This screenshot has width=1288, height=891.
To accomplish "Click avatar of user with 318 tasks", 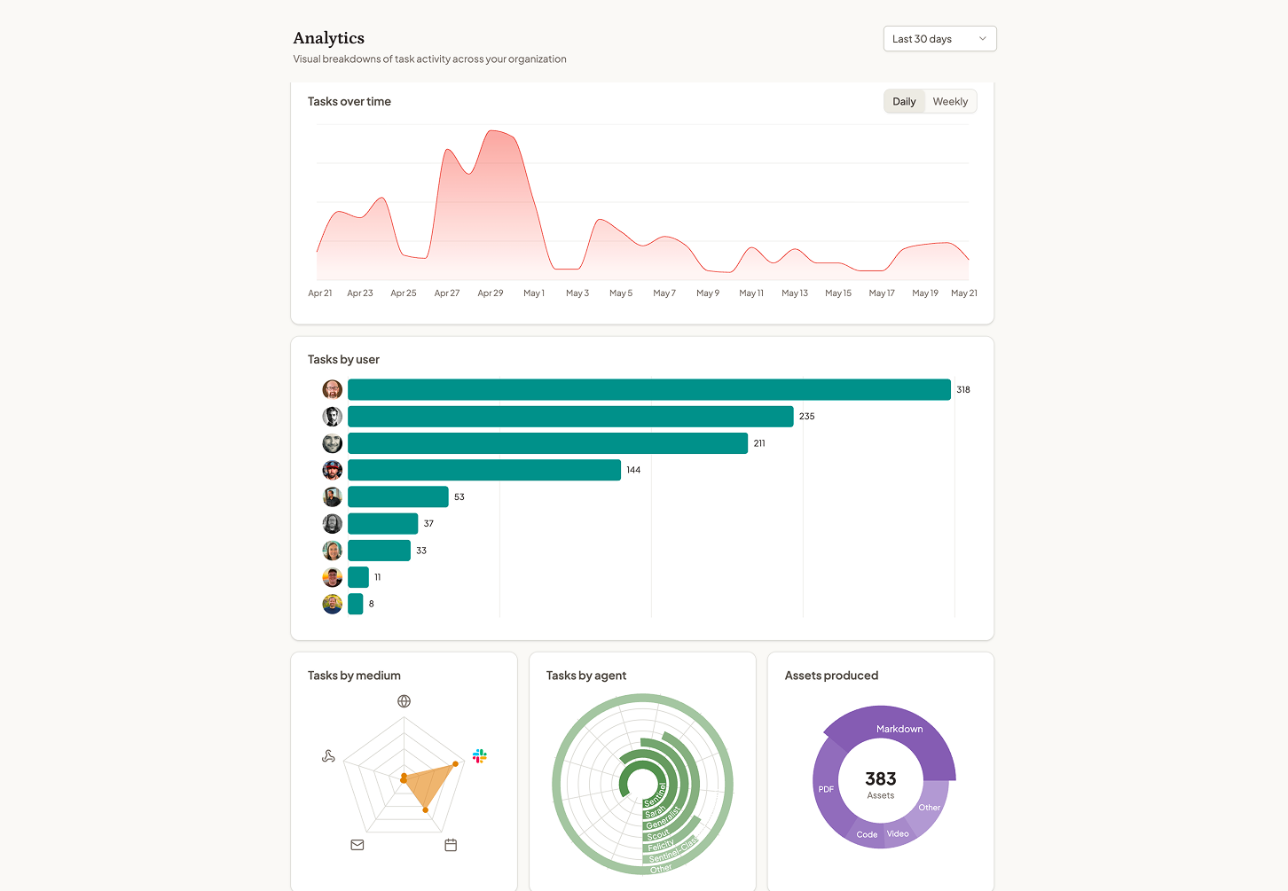I will point(332,390).
